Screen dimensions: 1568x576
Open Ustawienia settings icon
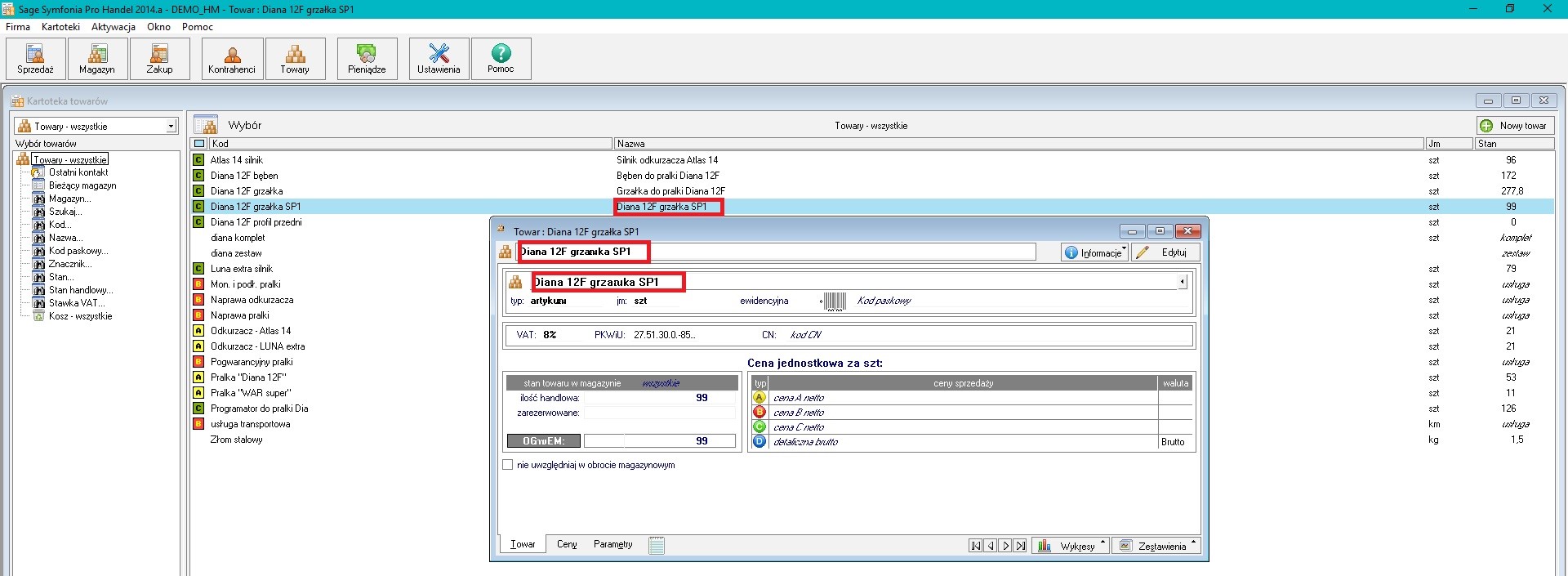439,59
